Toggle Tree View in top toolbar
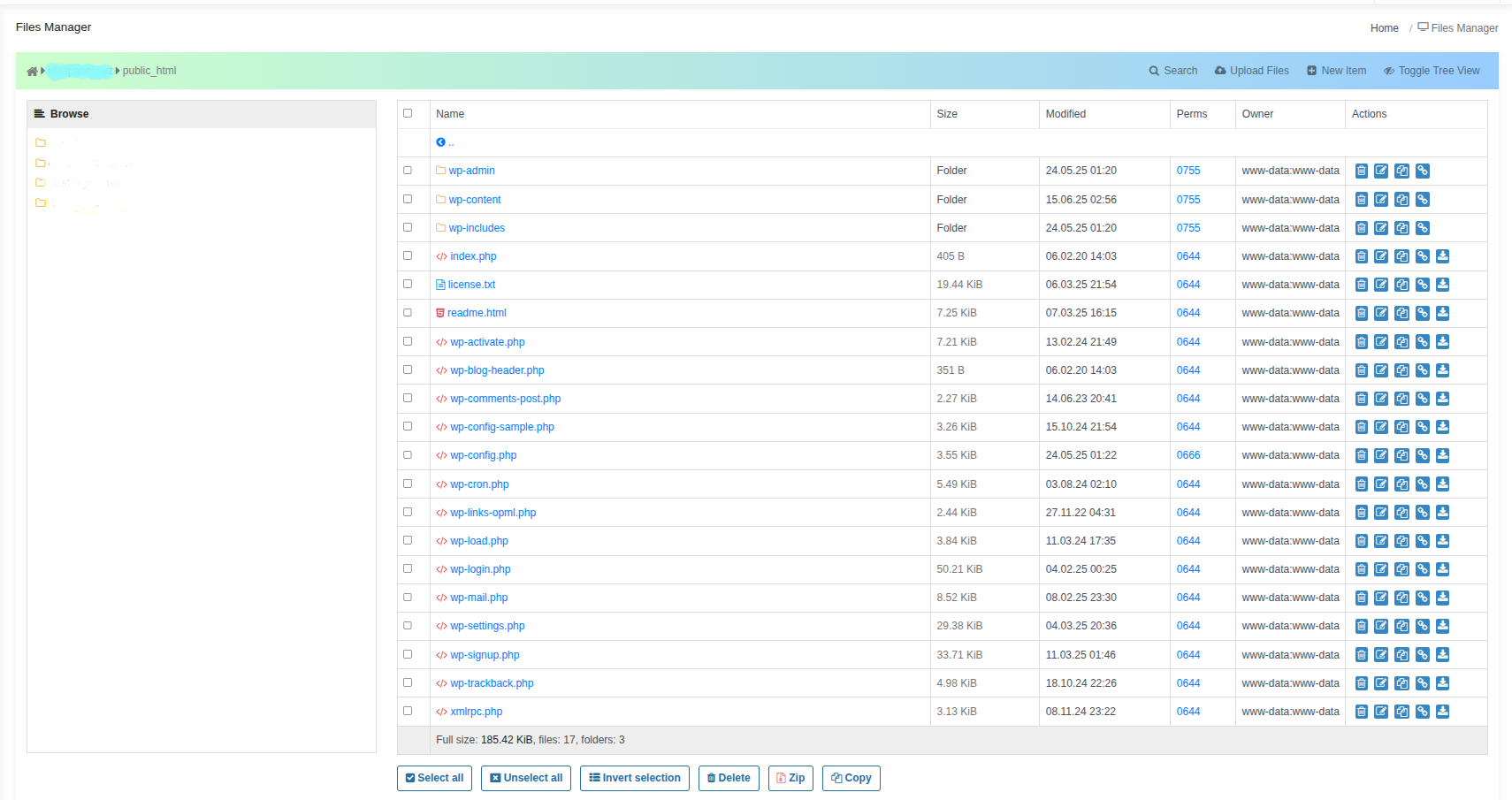 click(1431, 71)
